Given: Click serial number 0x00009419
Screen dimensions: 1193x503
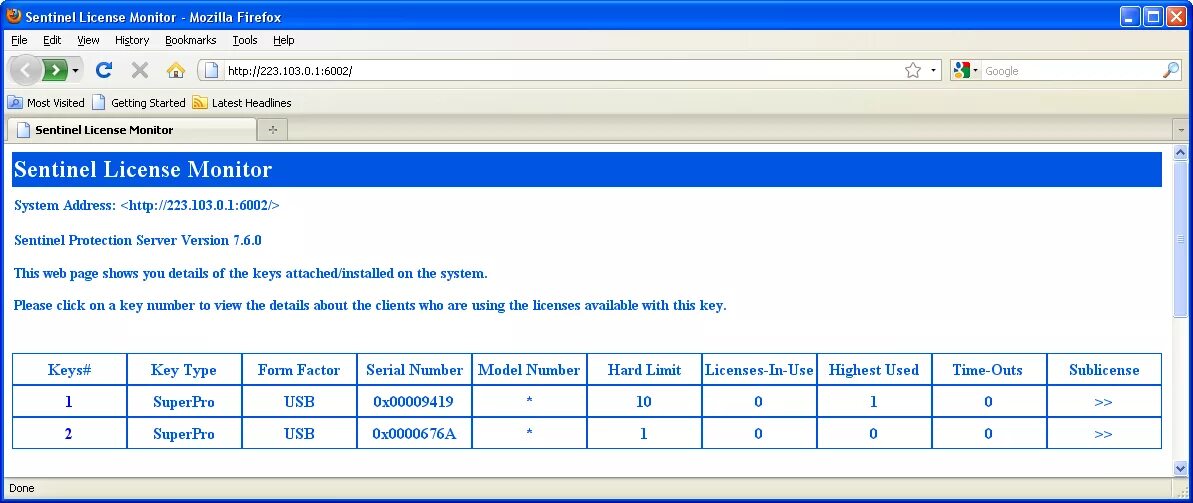Looking at the screenshot, I should pos(414,402).
